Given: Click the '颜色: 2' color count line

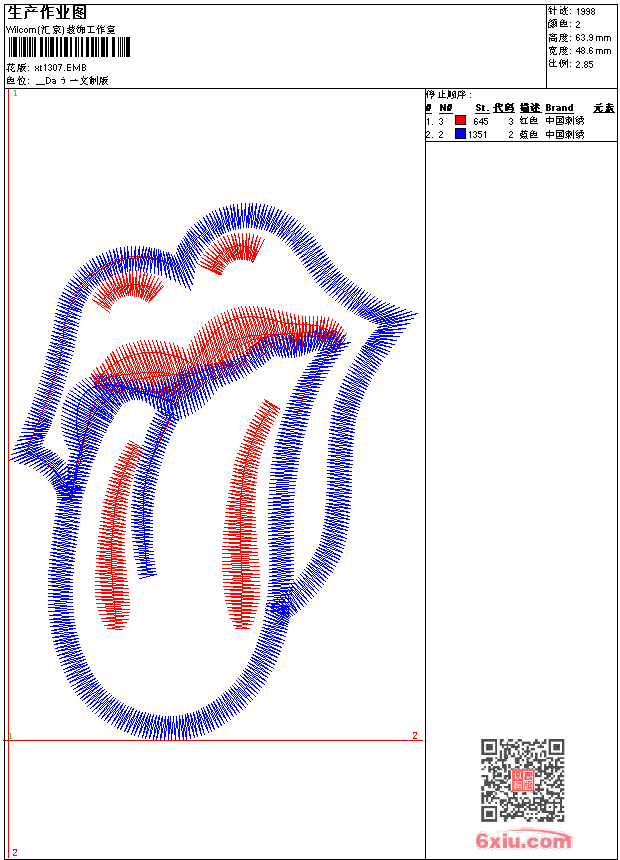Looking at the screenshot, I should click(x=564, y=24).
